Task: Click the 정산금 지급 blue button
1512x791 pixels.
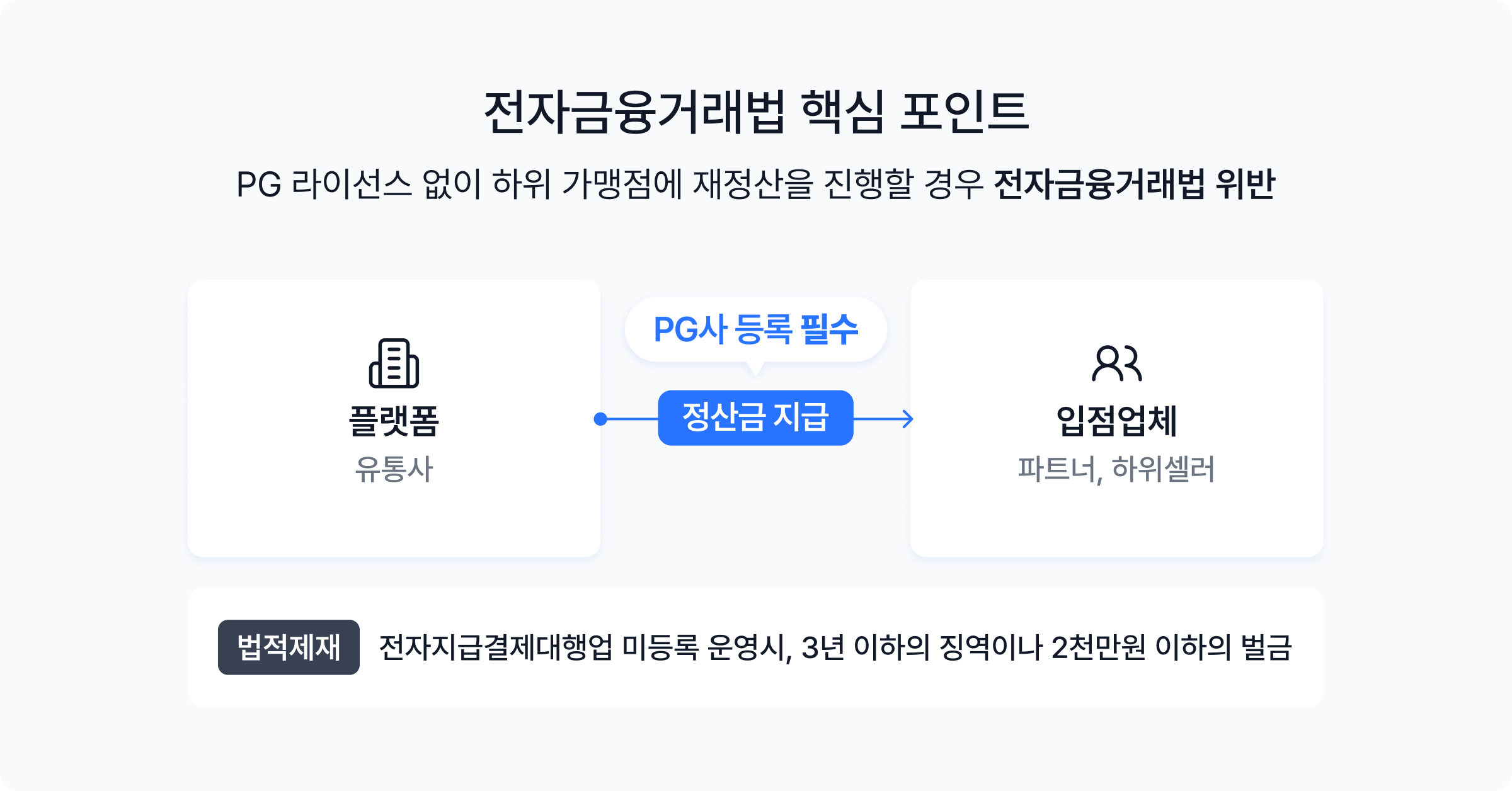Action: click(755, 418)
